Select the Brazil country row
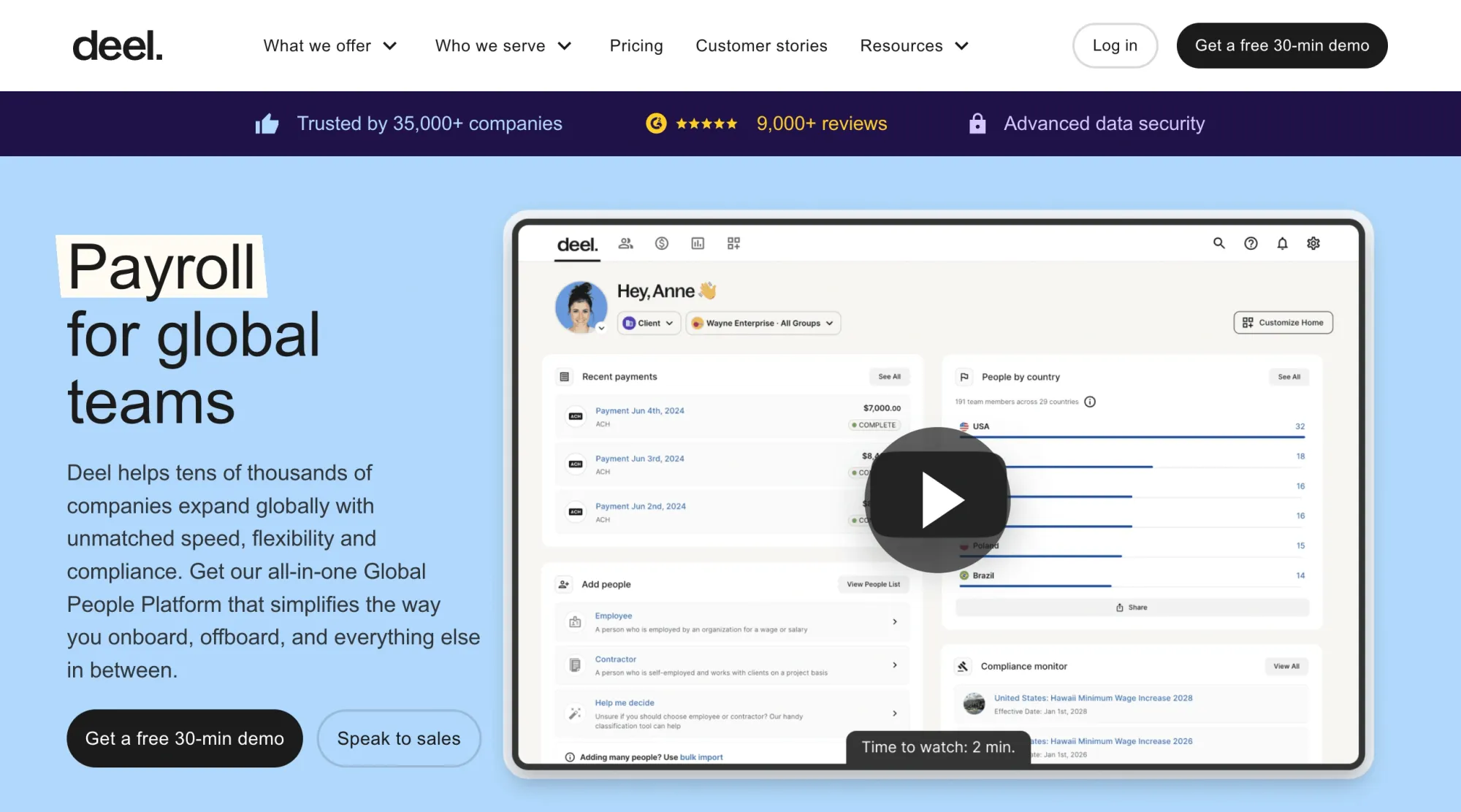Viewport: 1461px width, 812px height. [1132, 578]
